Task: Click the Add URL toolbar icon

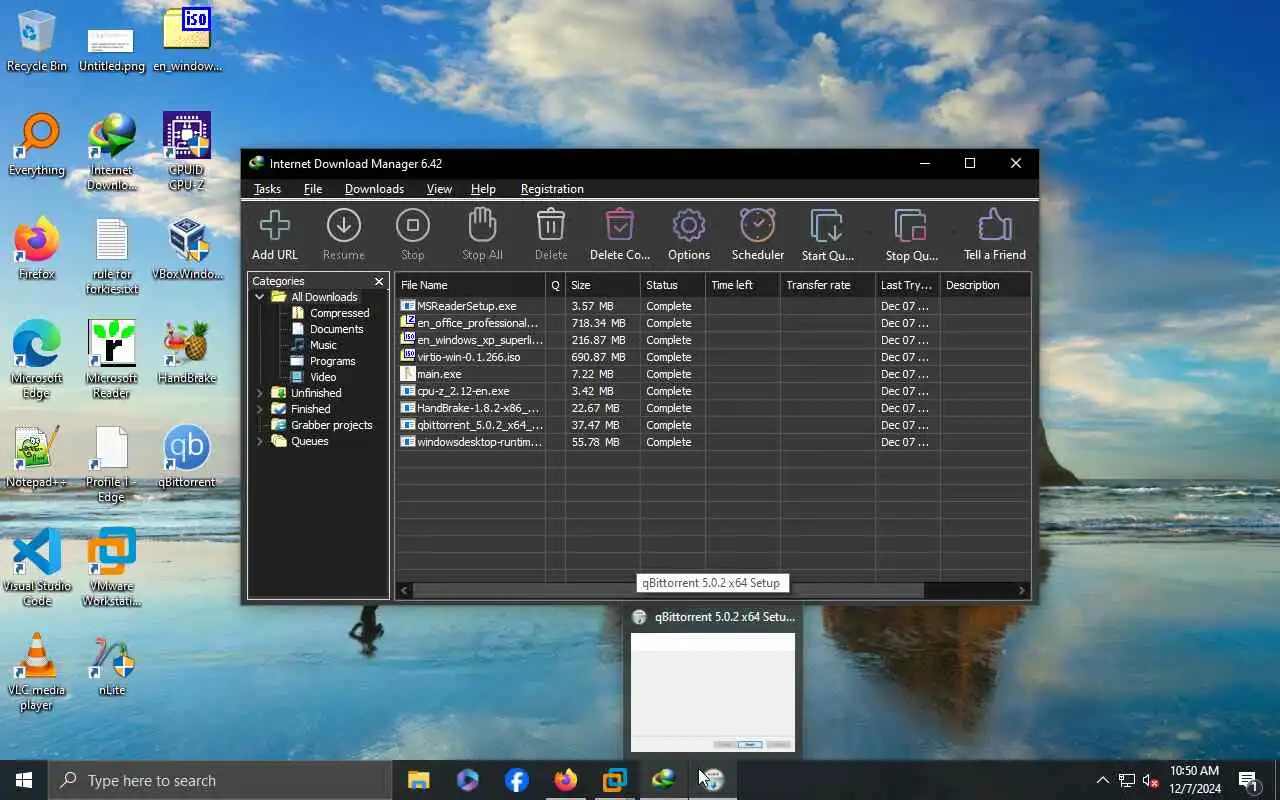Action: tap(275, 226)
